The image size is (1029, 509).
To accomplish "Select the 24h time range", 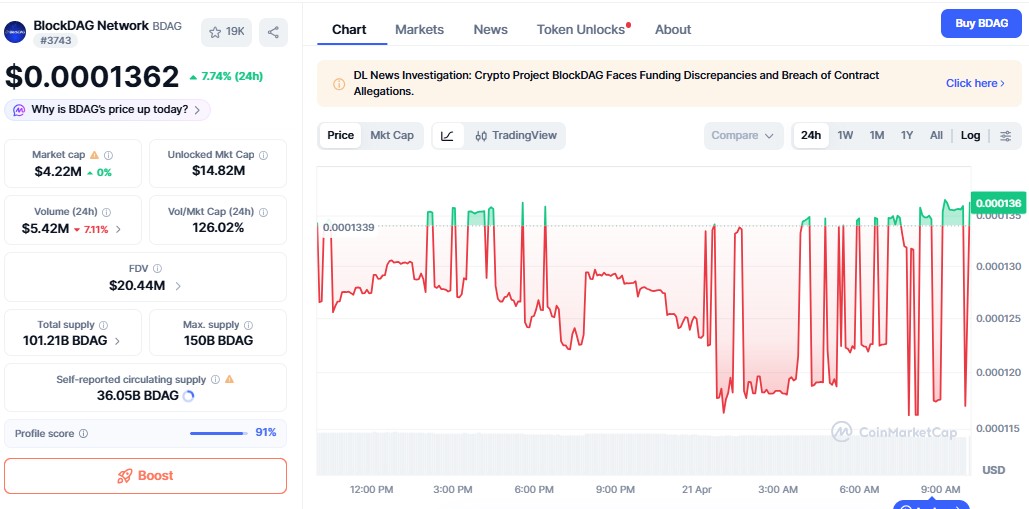I will tap(810, 136).
